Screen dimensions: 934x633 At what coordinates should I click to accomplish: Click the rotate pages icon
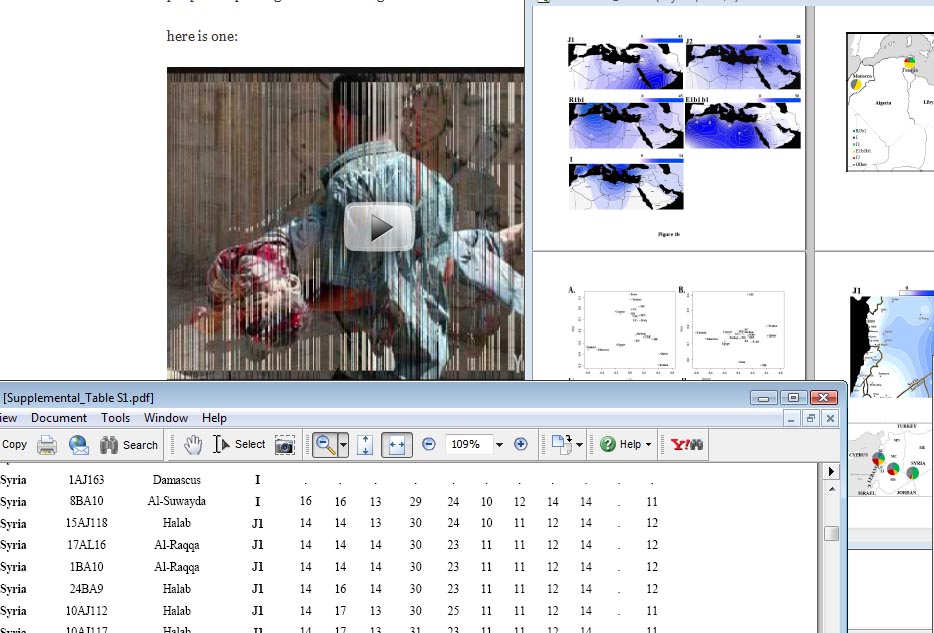tap(561, 444)
